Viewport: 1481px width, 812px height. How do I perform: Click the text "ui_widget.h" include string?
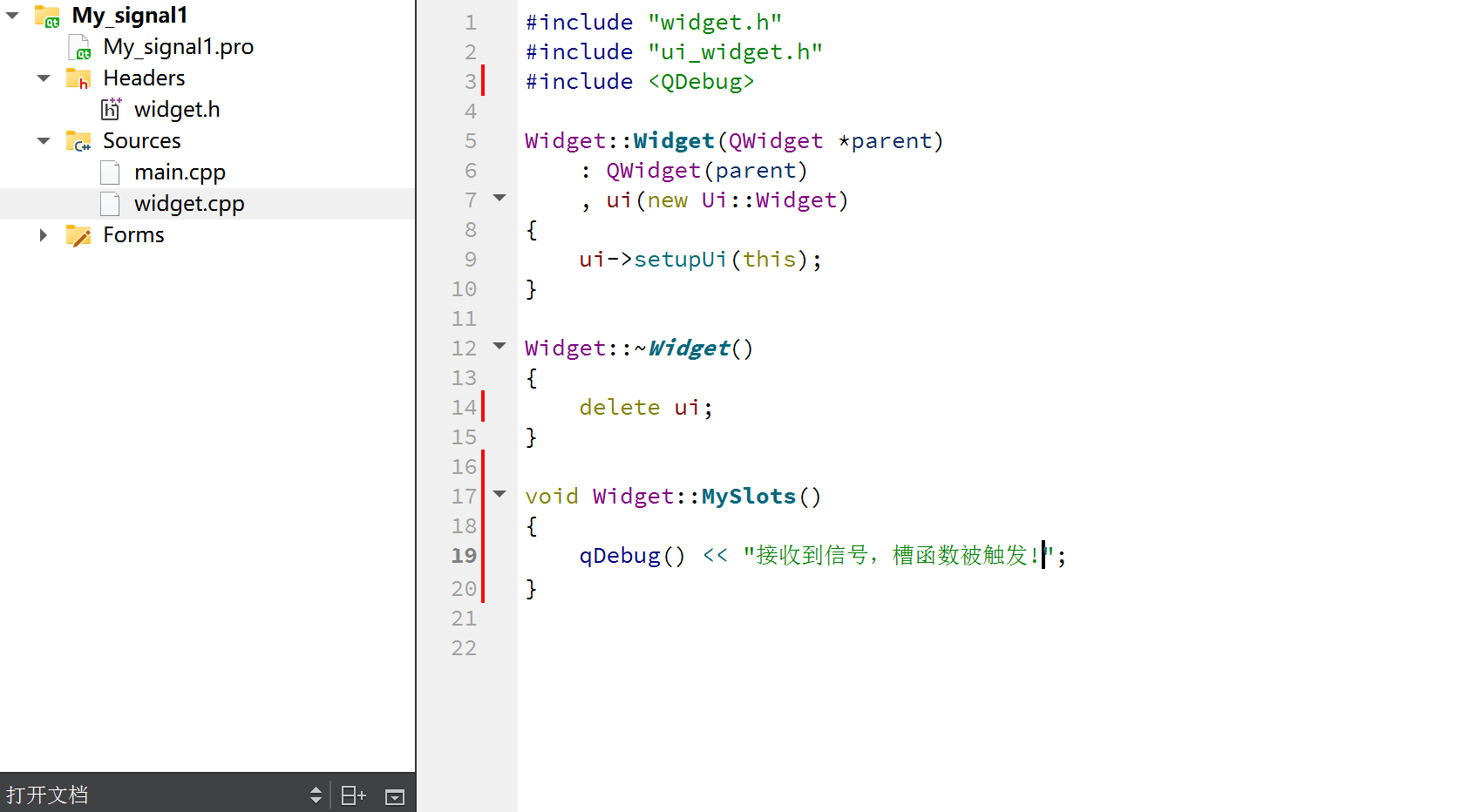tap(735, 52)
